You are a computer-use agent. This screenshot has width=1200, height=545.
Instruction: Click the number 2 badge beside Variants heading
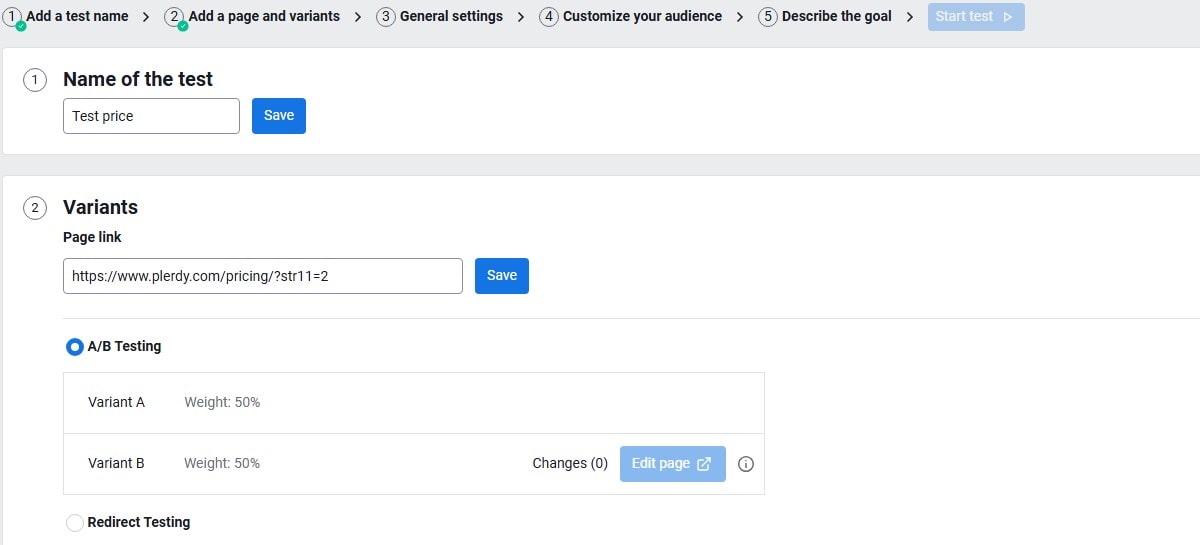(x=35, y=208)
